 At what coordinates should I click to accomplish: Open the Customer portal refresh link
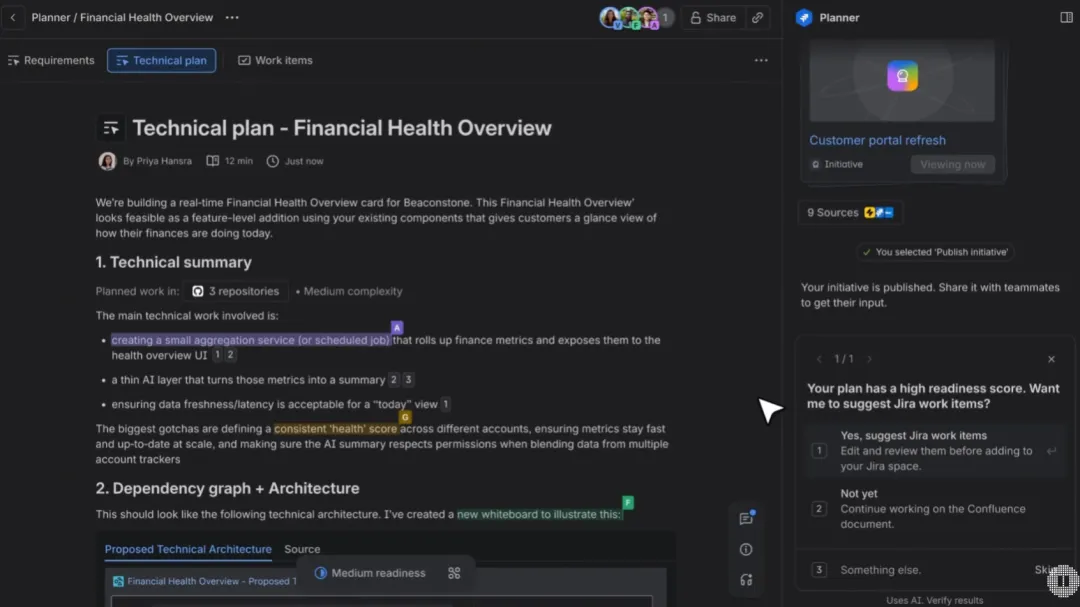[877, 141]
